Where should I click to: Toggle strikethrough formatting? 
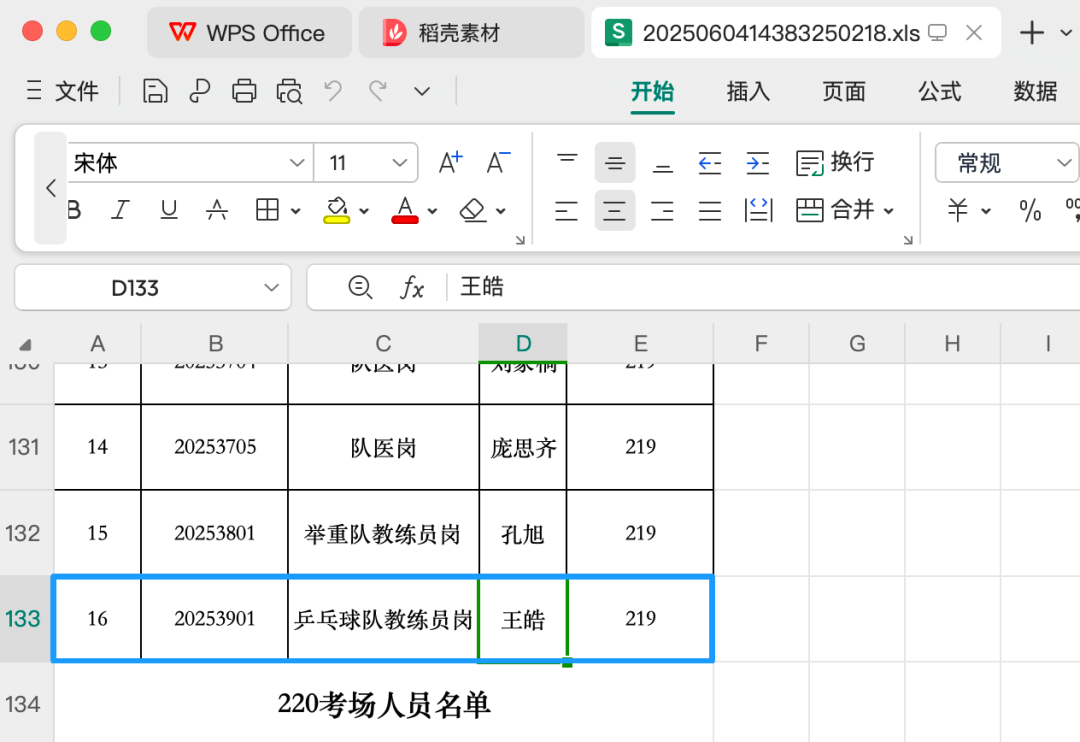coord(217,210)
